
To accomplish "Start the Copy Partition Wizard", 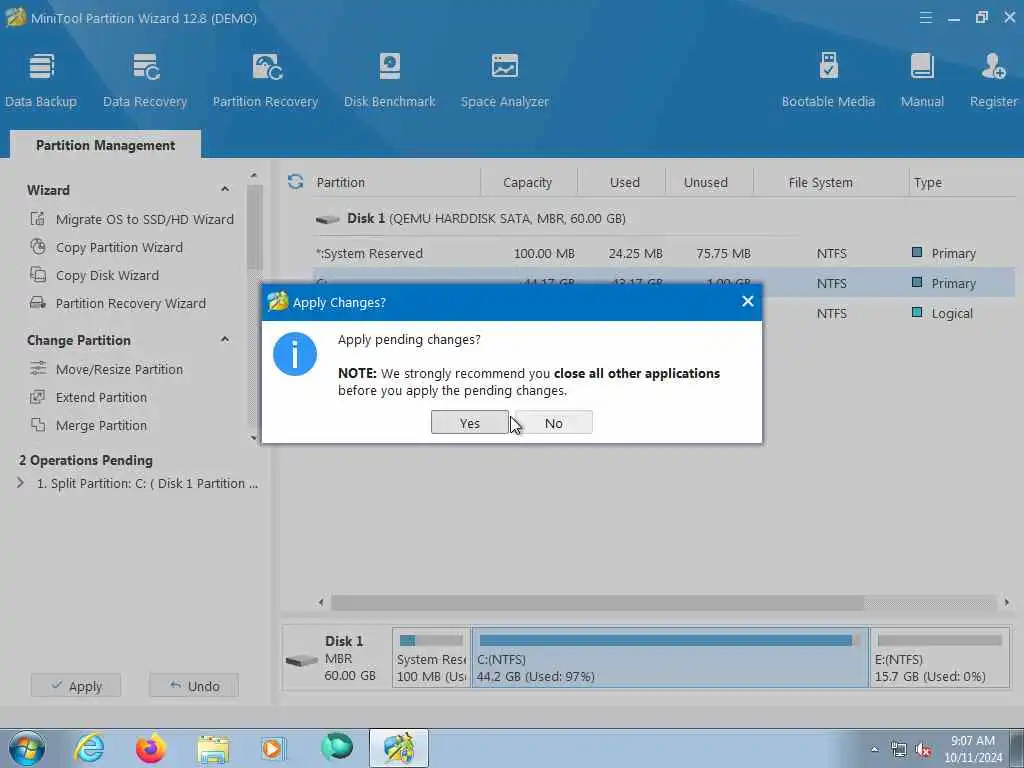I will tap(106, 248).
